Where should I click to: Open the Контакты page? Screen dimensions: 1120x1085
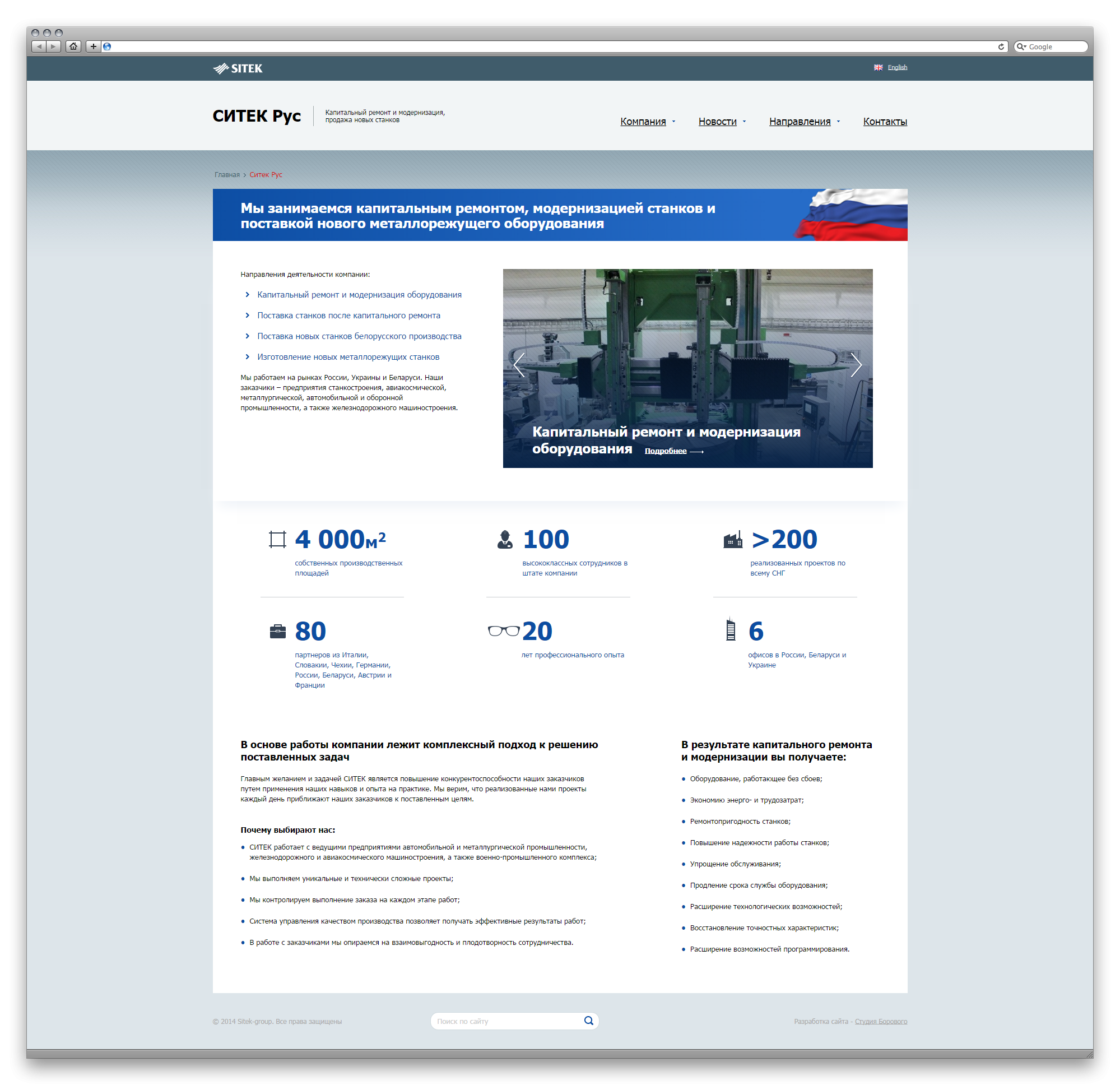[885, 122]
